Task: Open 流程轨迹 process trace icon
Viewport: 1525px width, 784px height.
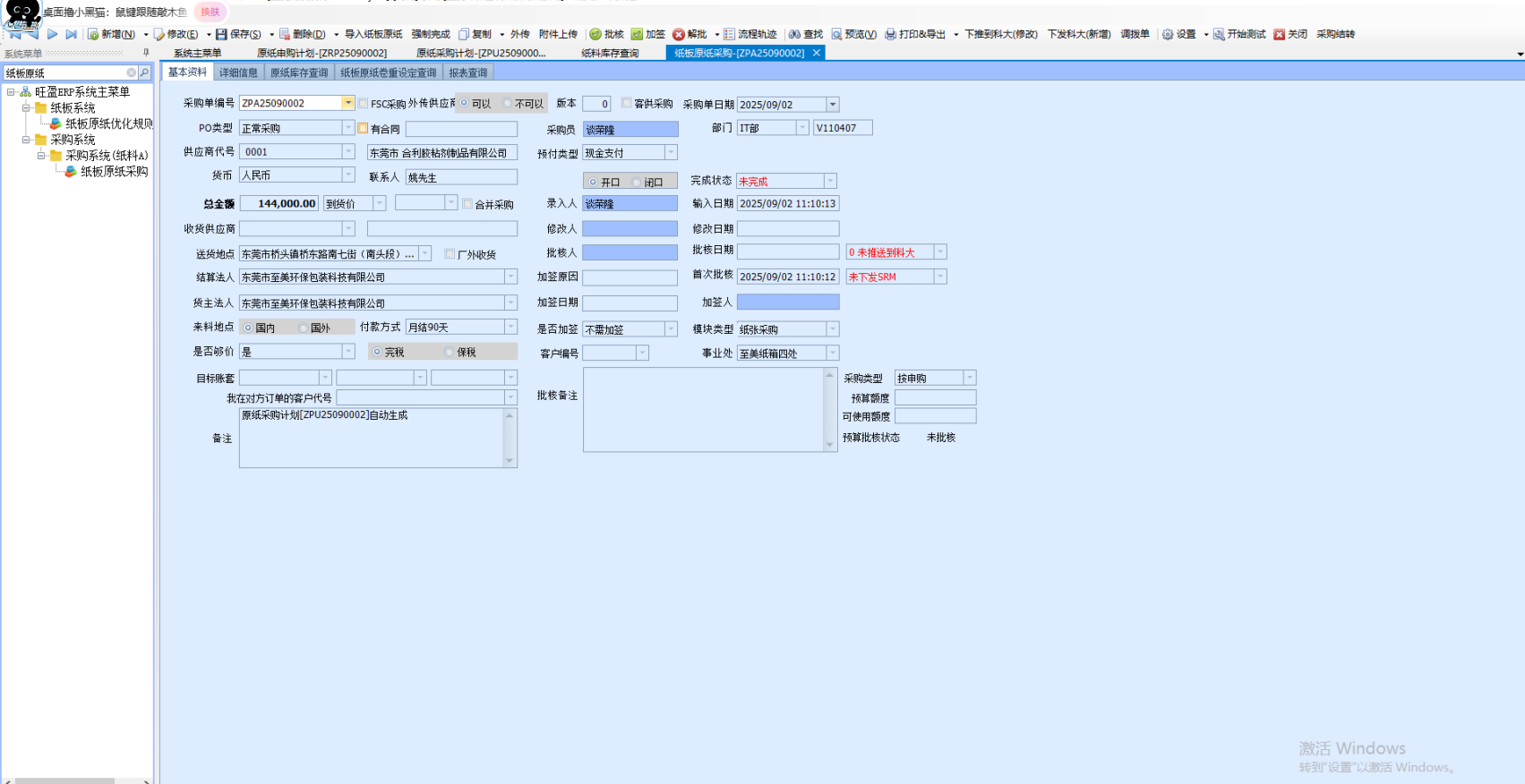Action: (x=729, y=34)
